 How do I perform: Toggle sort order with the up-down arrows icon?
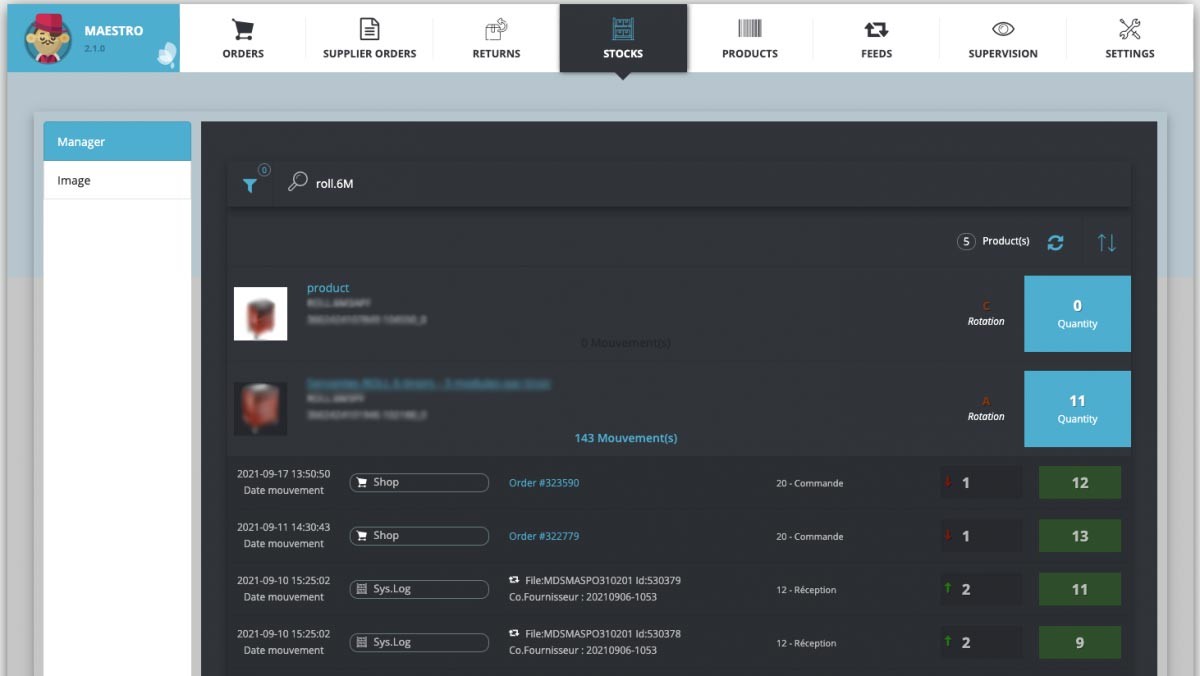(x=1106, y=242)
